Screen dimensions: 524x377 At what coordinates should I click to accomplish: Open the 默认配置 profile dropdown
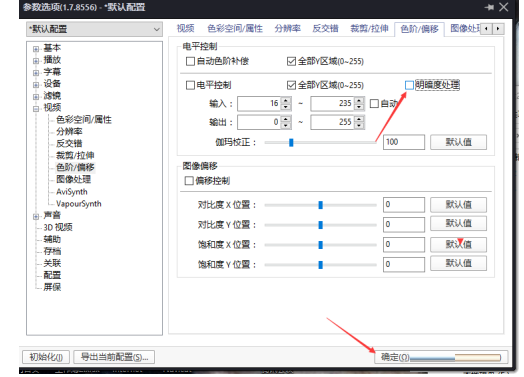[x=95, y=29]
